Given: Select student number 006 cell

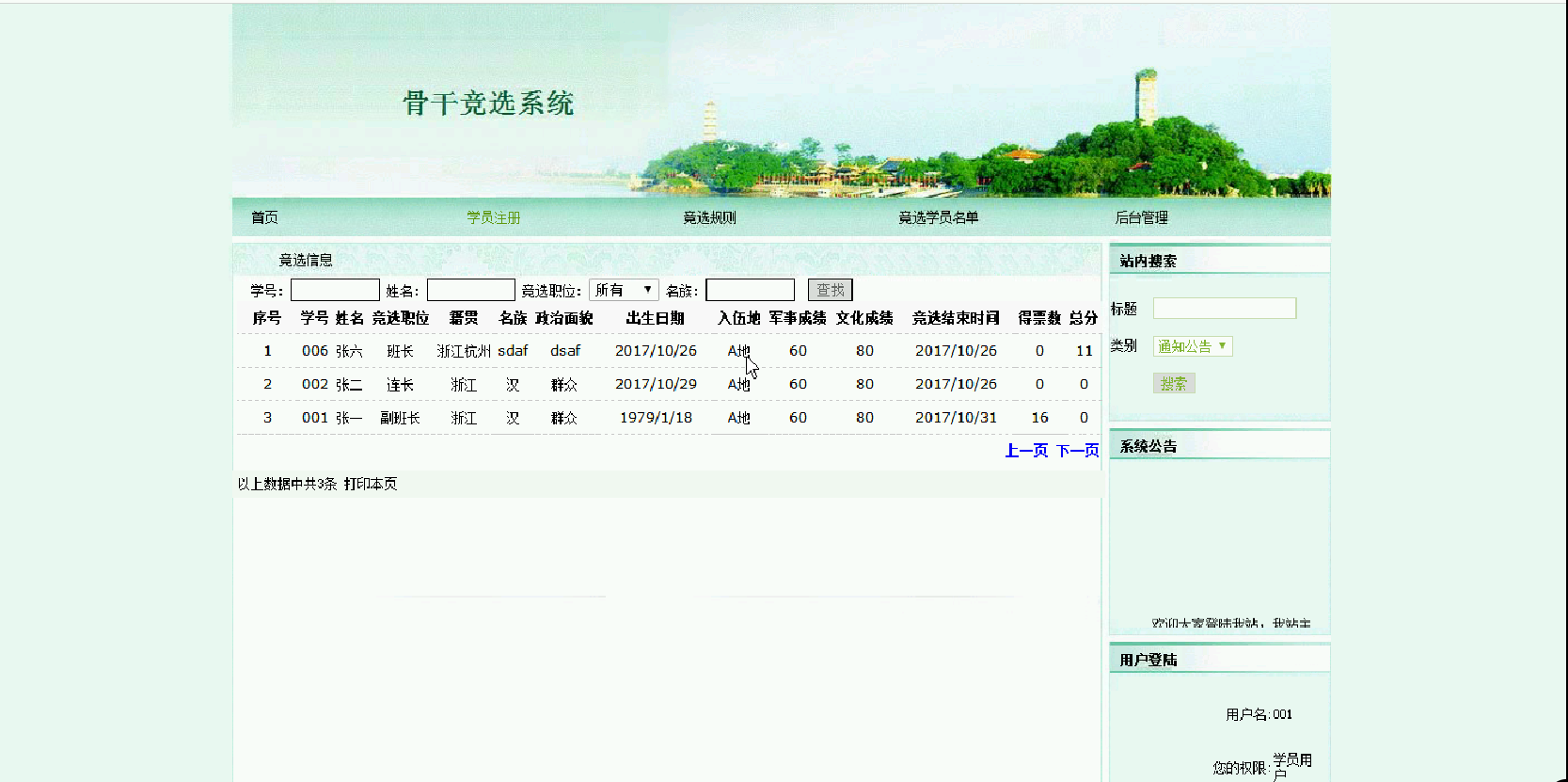Looking at the screenshot, I should [x=315, y=351].
